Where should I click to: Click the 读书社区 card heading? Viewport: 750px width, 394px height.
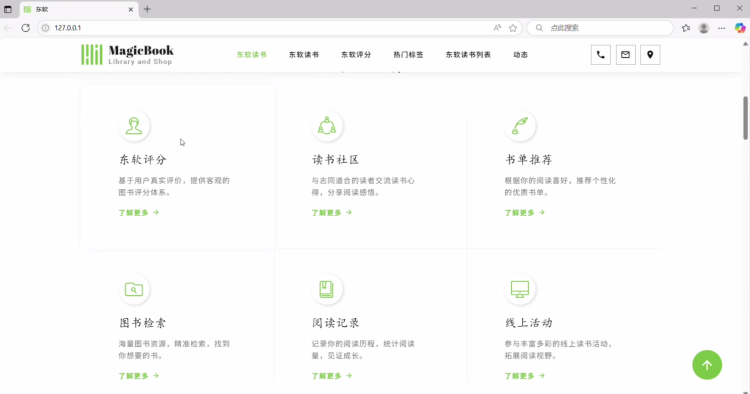click(335, 160)
